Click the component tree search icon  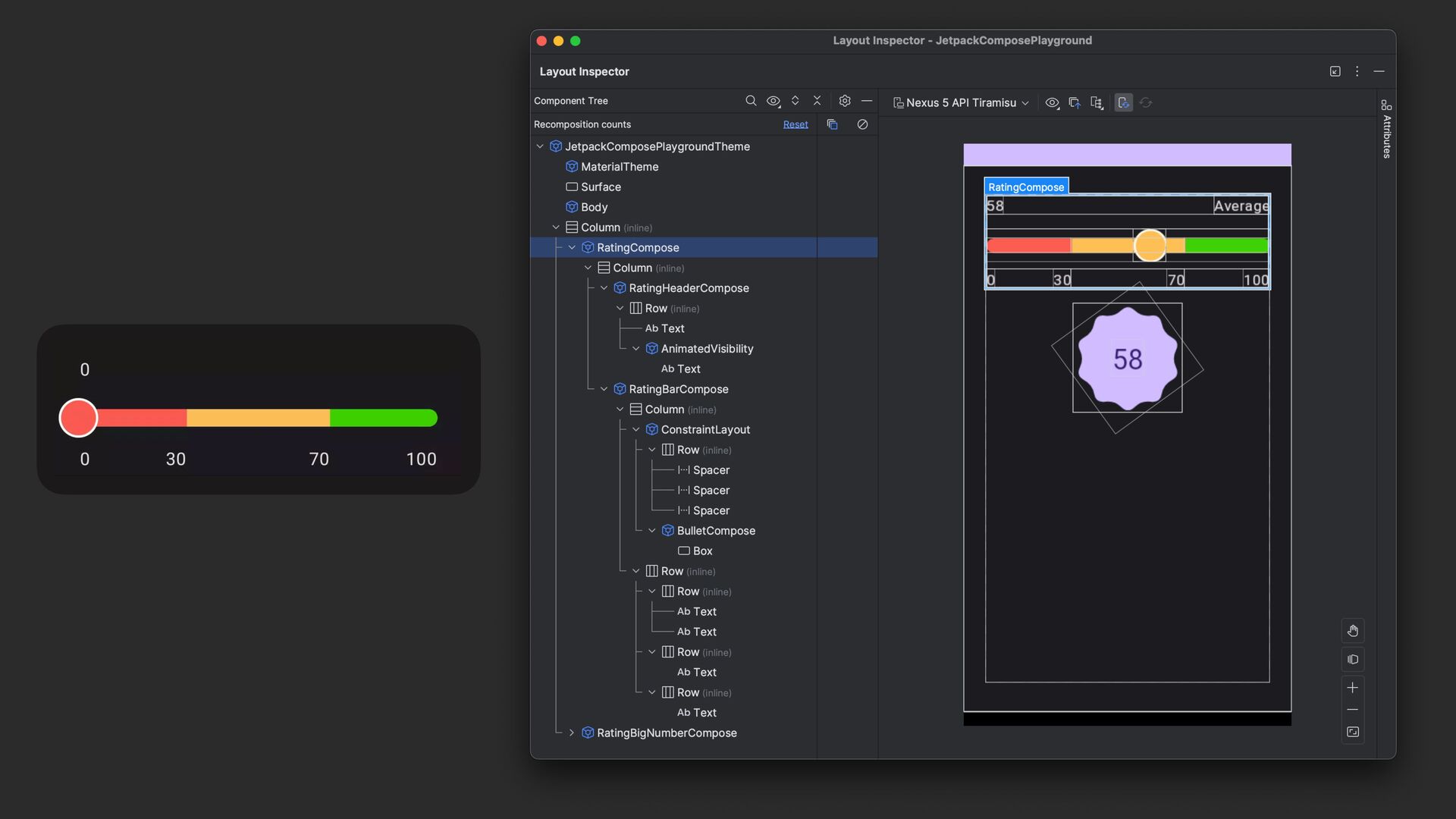[x=751, y=101]
